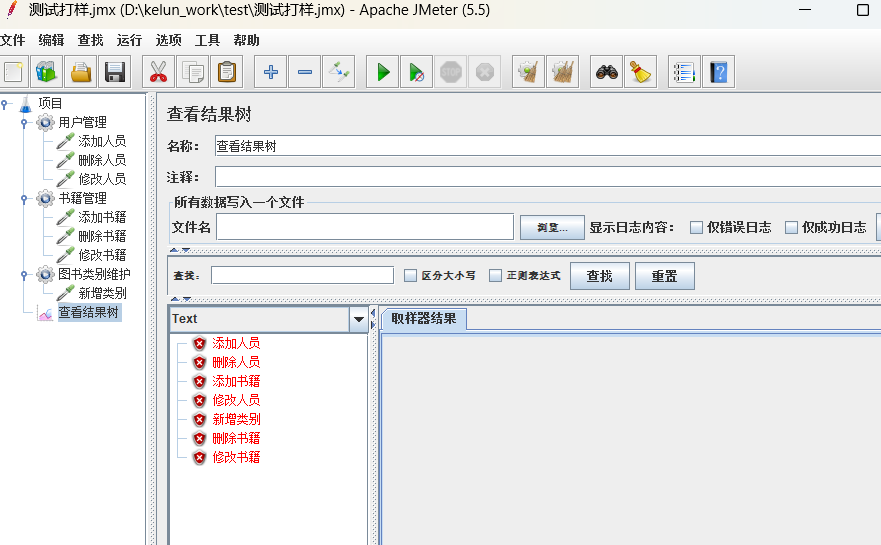Click the 注释 input field

(548, 178)
